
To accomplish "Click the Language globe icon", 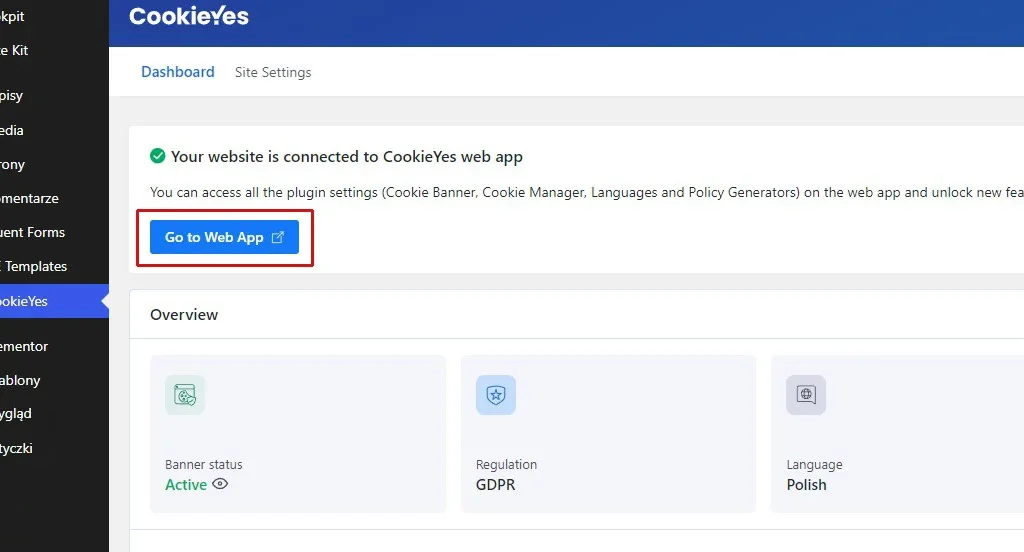I will tap(806, 395).
